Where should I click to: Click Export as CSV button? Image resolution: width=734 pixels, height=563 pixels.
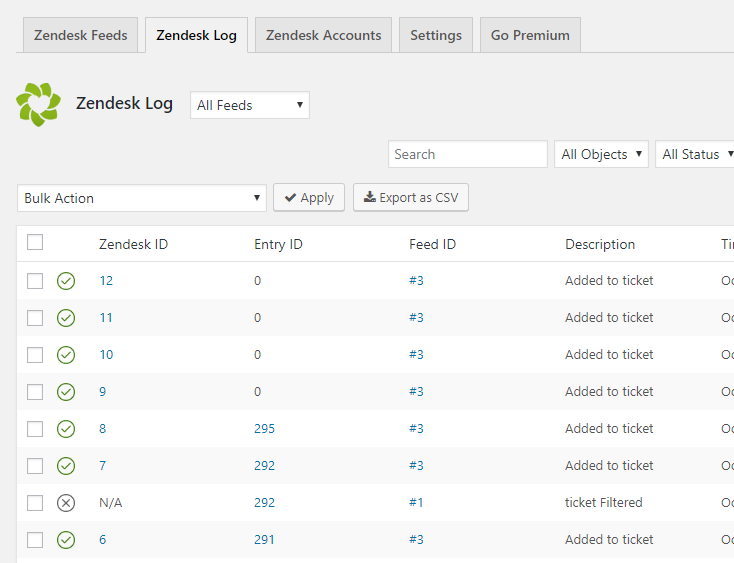(x=411, y=197)
